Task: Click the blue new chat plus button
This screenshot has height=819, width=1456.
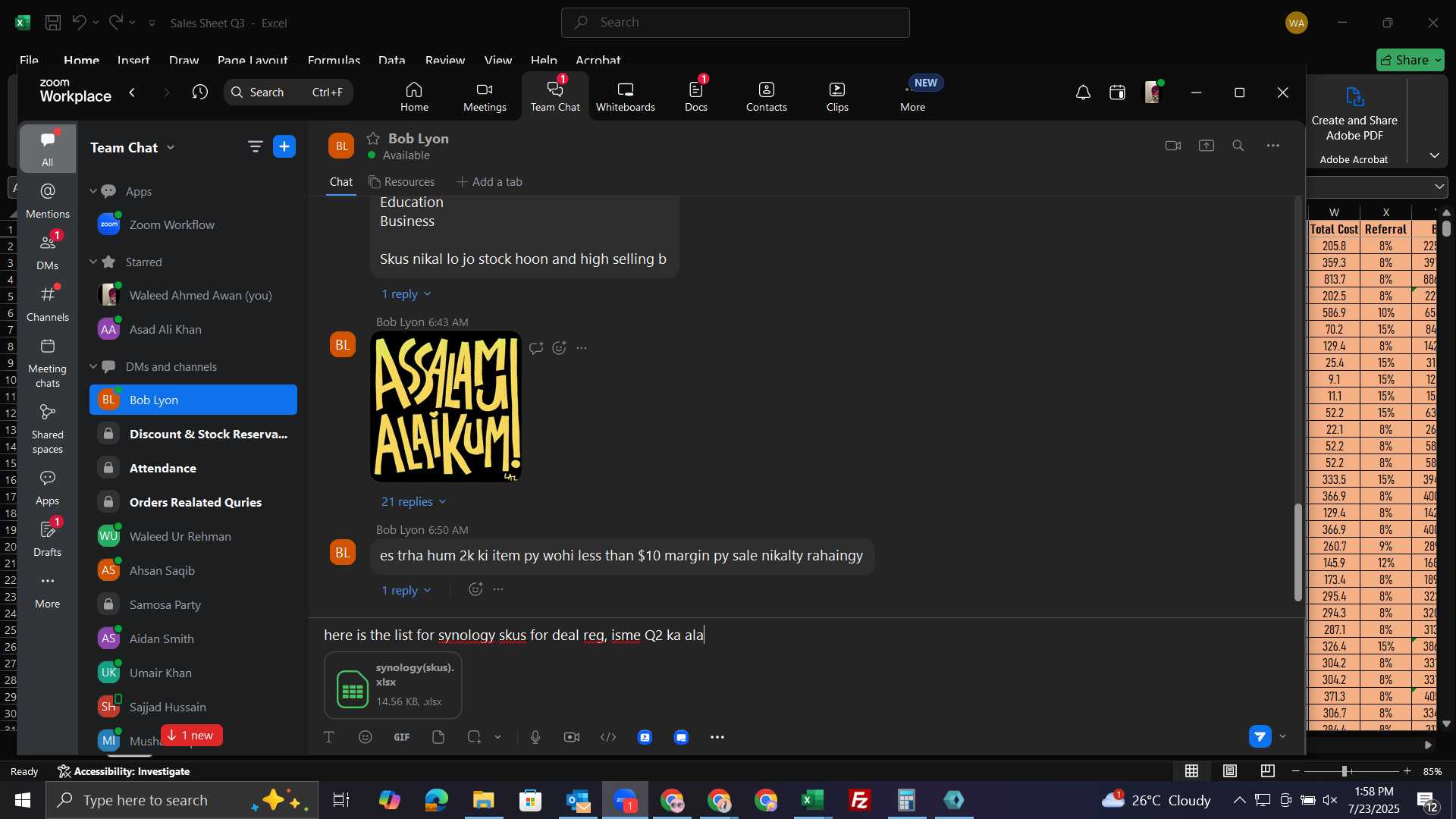Action: [x=284, y=147]
